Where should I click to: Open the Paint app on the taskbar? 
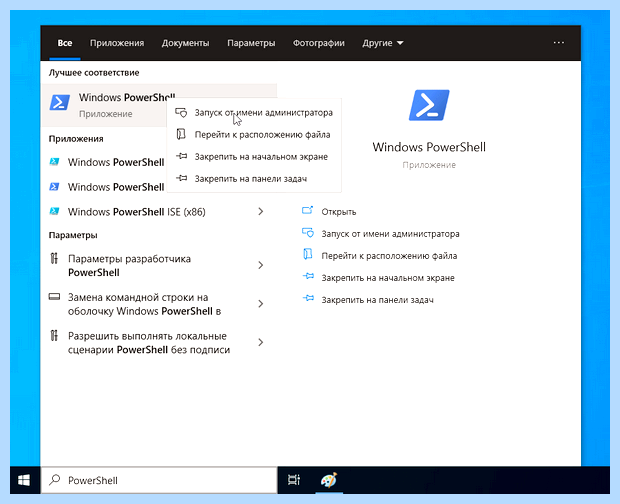click(x=329, y=480)
